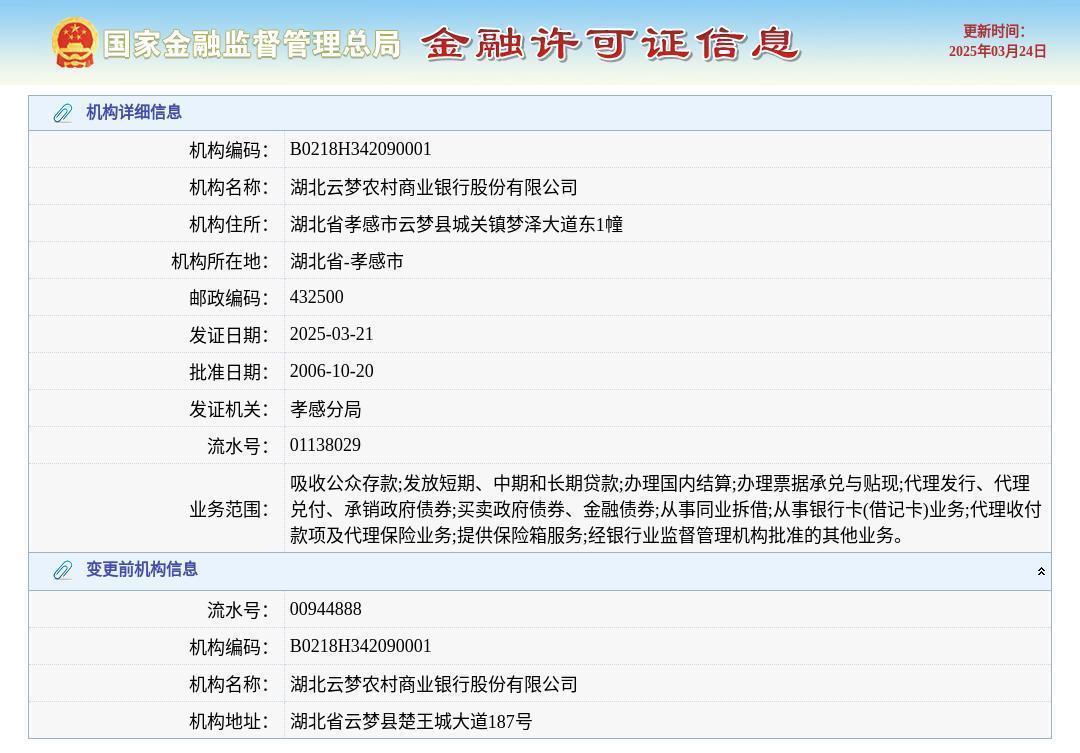Select the postal code 432500
This screenshot has width=1080, height=753.
(x=316, y=297)
